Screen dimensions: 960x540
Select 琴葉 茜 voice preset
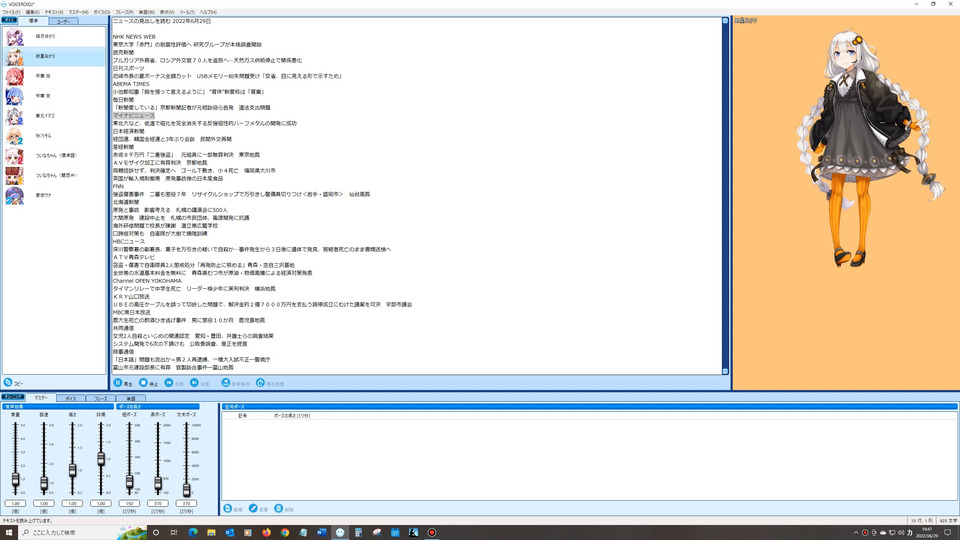[x=54, y=76]
